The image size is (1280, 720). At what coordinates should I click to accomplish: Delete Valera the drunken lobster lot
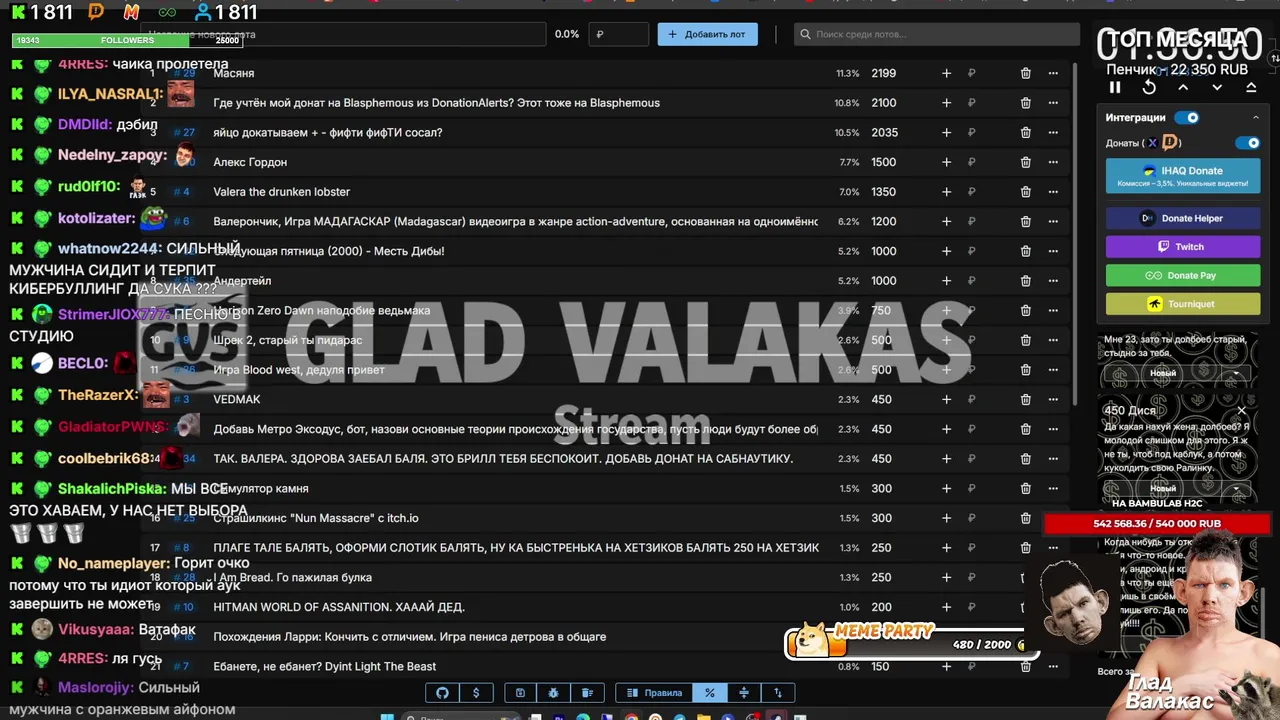pos(1025,192)
